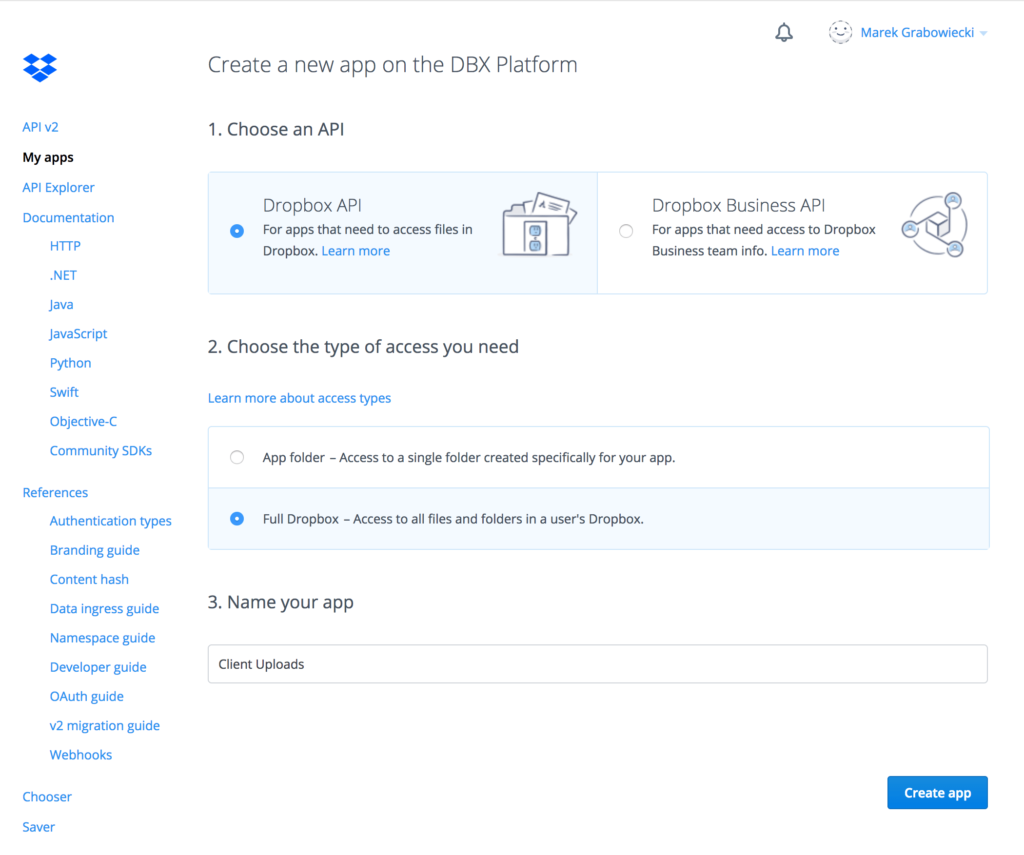Viewport: 1024px width, 855px height.
Task: Click the app name input field
Action: pyautogui.click(x=598, y=664)
